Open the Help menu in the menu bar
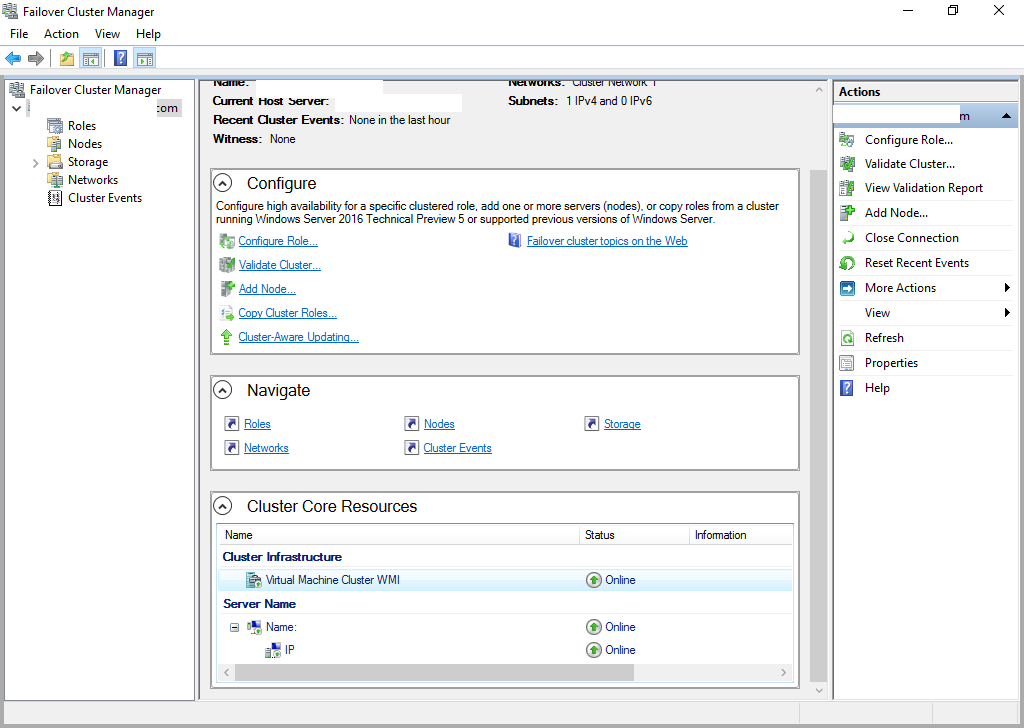 coord(148,34)
